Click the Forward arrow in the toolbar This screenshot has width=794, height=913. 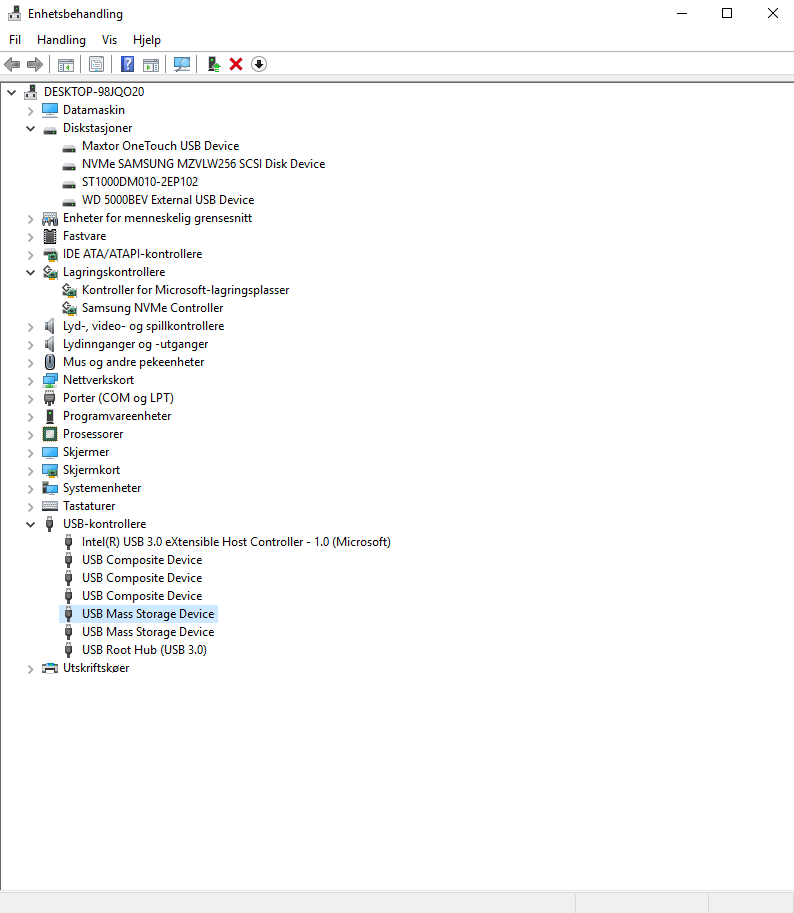[35, 64]
